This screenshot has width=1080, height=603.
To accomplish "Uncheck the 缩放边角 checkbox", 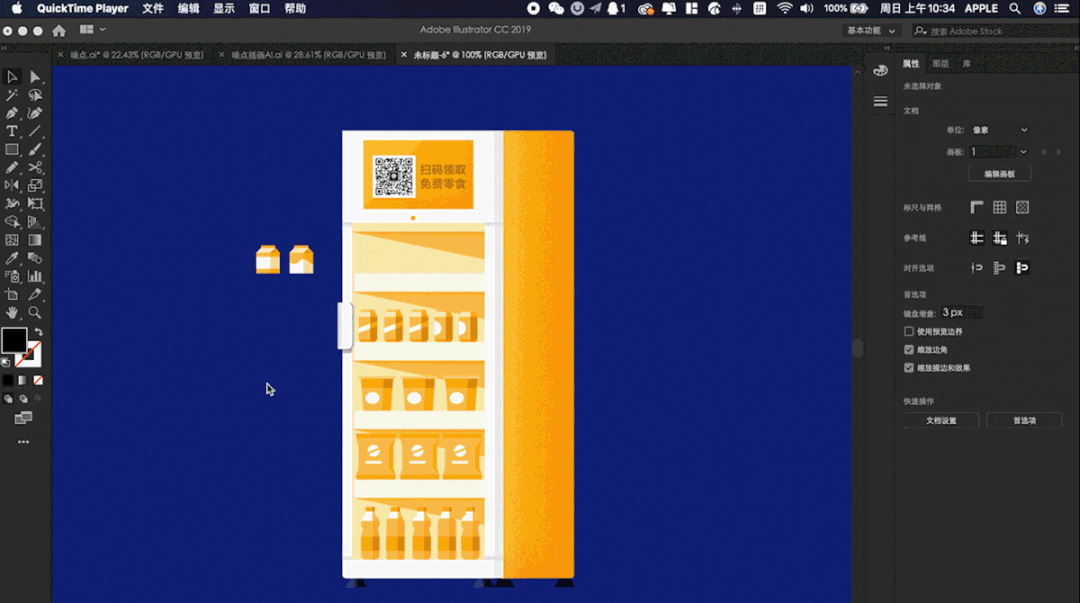I will 909,349.
